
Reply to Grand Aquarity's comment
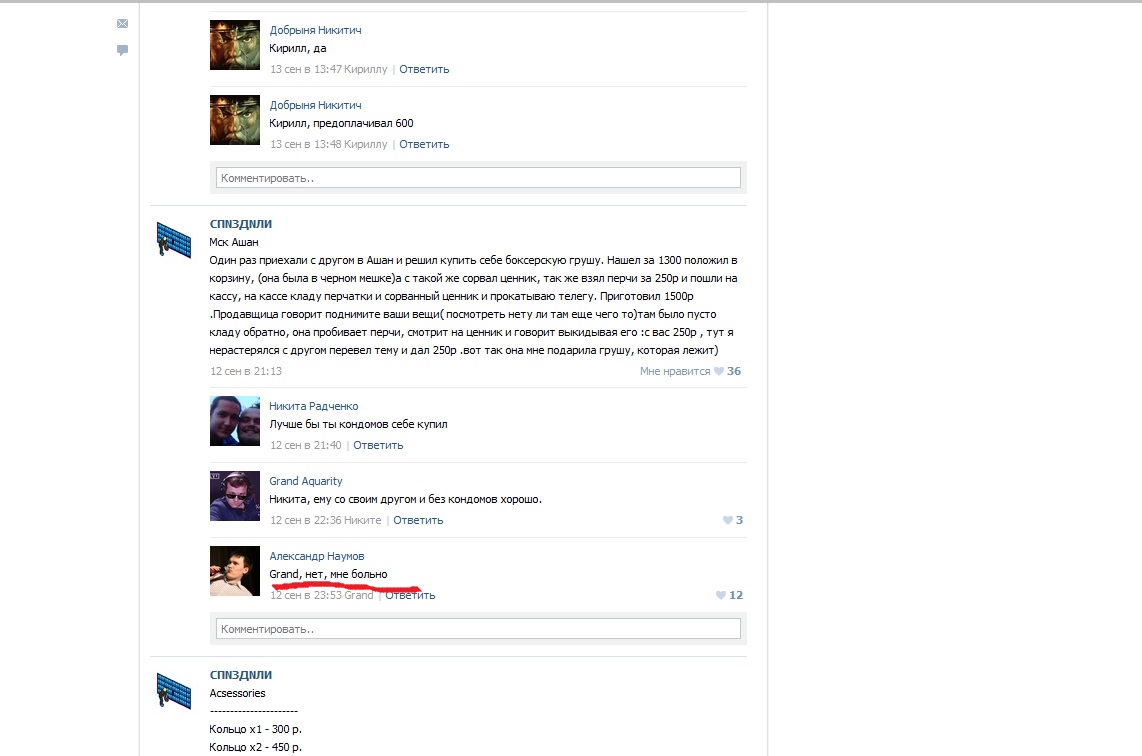pos(418,520)
